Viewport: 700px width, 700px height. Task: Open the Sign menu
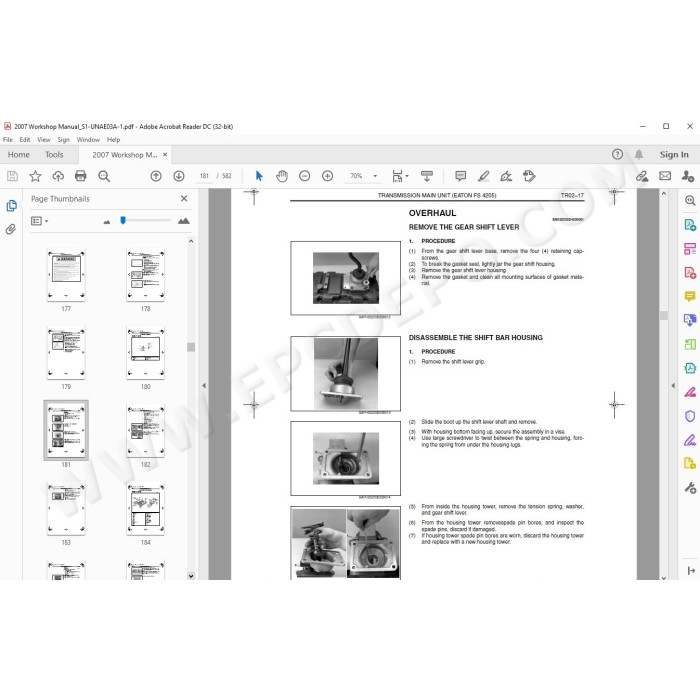(63, 140)
